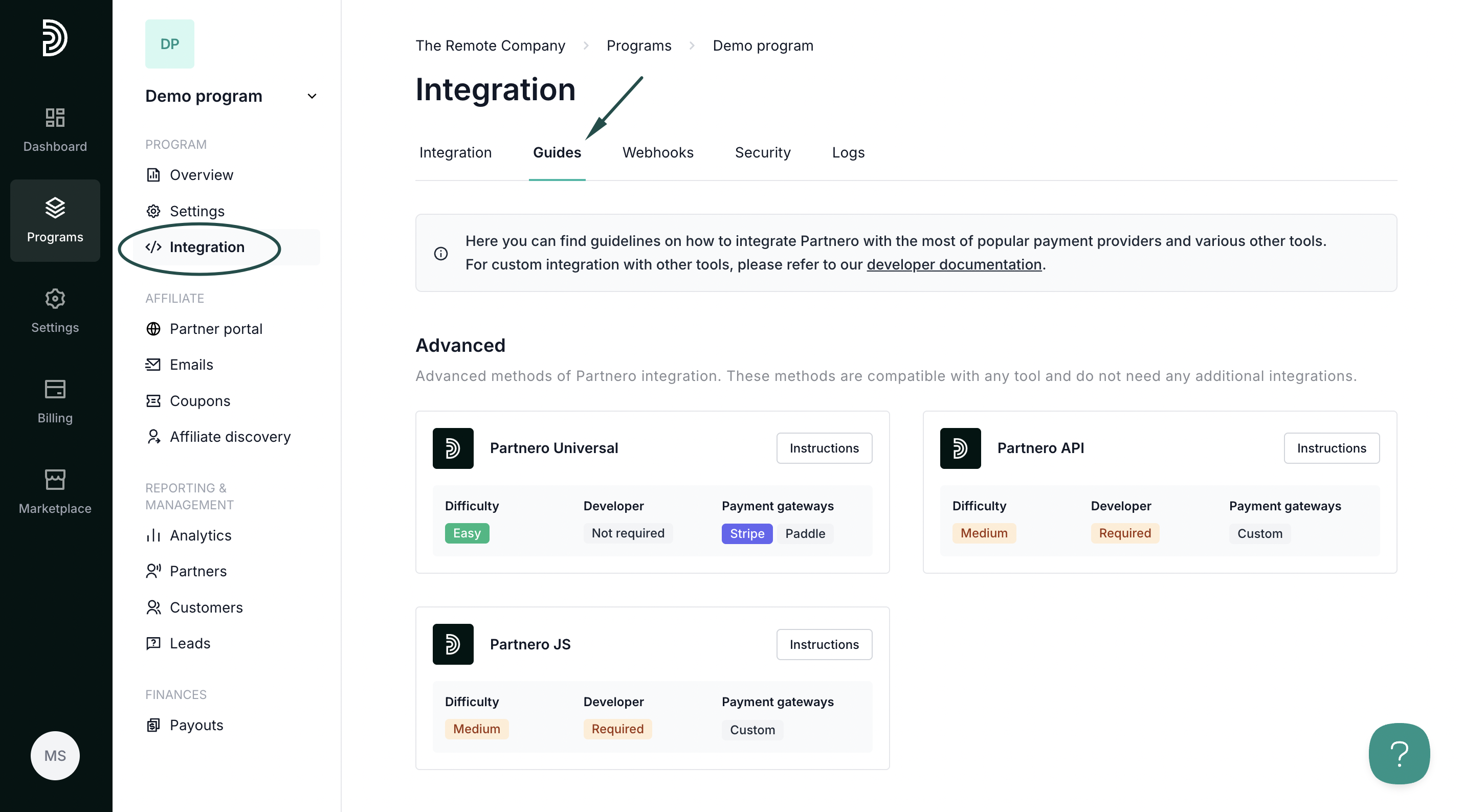Open the Logs tab
This screenshot has height=812, width=1463.
[x=847, y=152]
